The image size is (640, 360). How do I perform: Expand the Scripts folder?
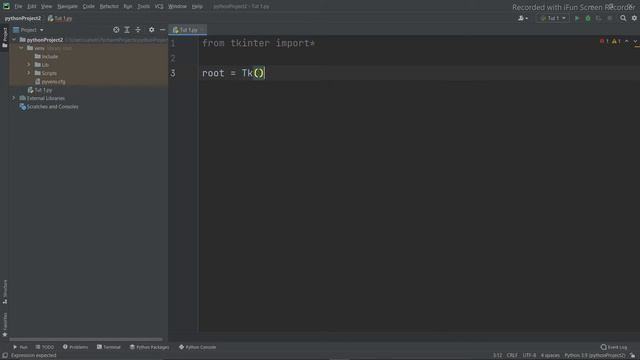29,73
